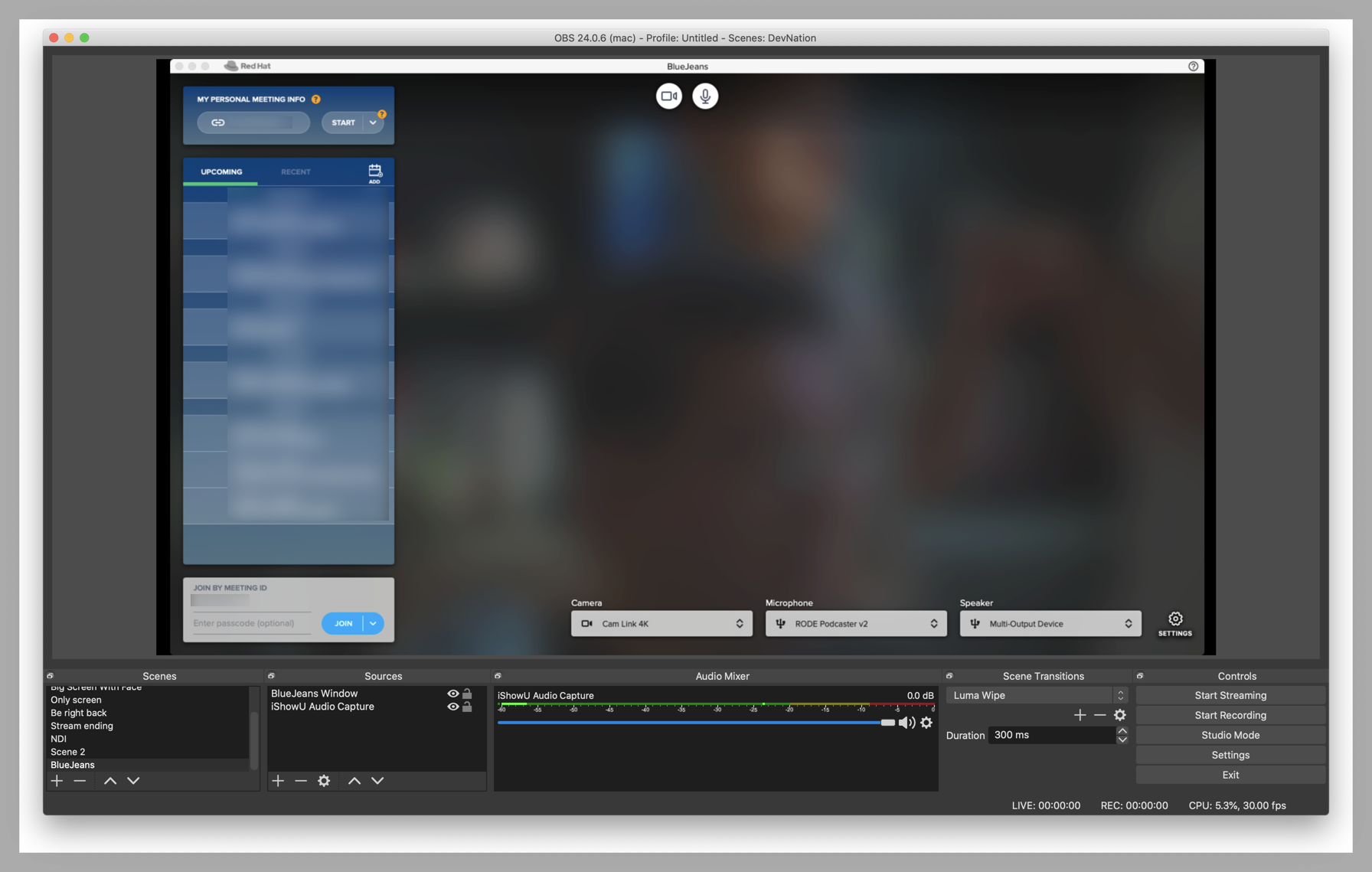Remove selected scene with minus
The width and height of the screenshot is (1372, 872).
pos(80,780)
